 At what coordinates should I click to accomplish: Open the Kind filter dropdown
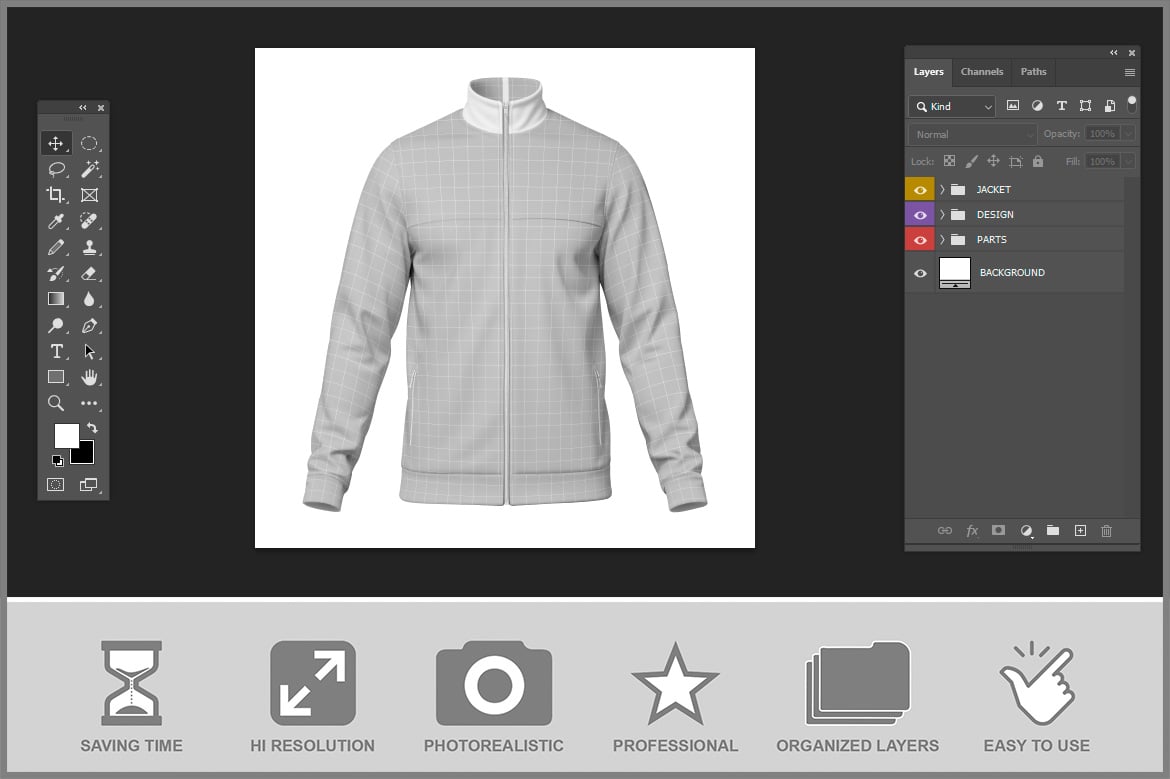point(952,107)
